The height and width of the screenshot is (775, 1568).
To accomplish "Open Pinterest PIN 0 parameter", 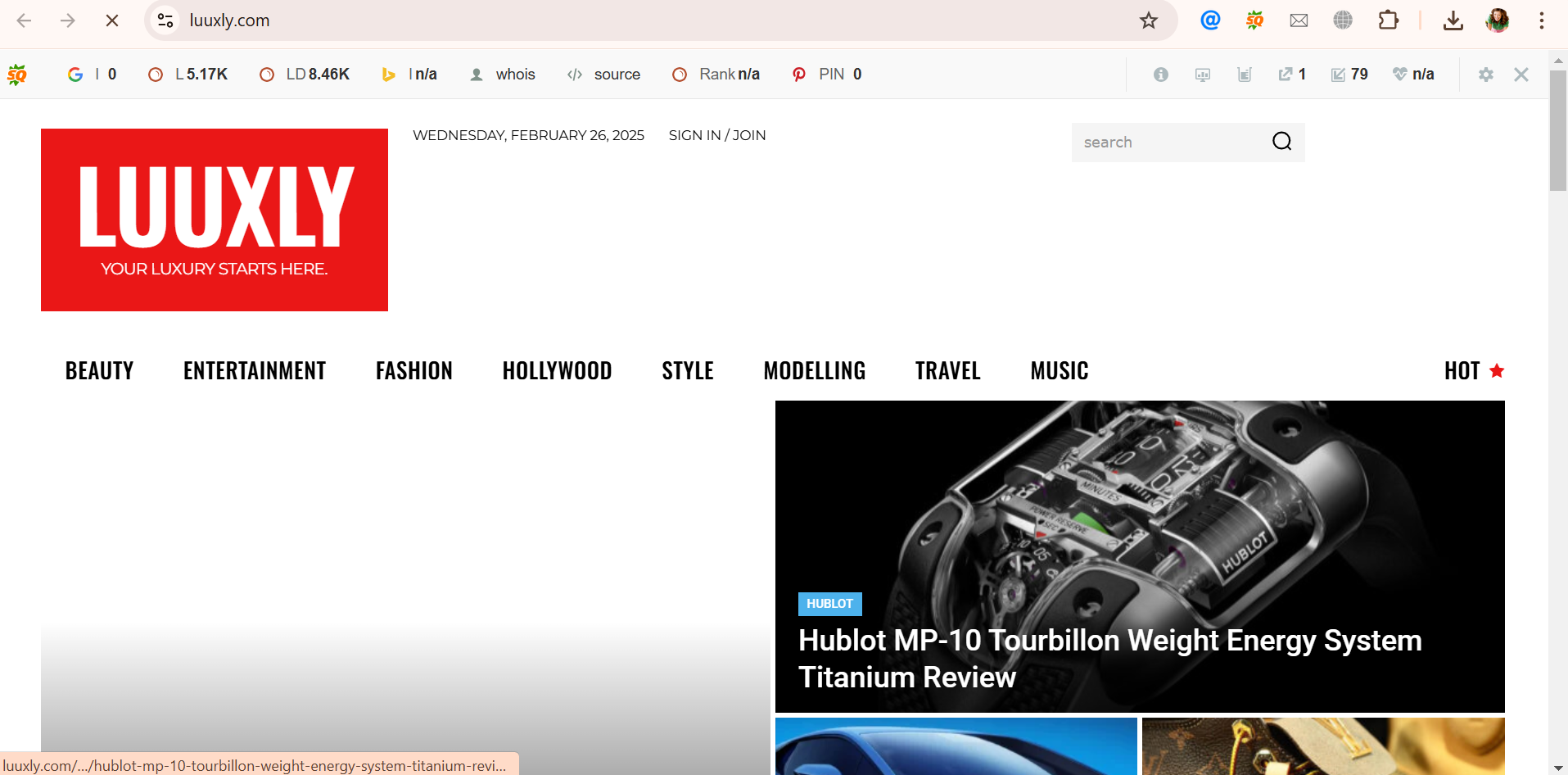I will [827, 75].
